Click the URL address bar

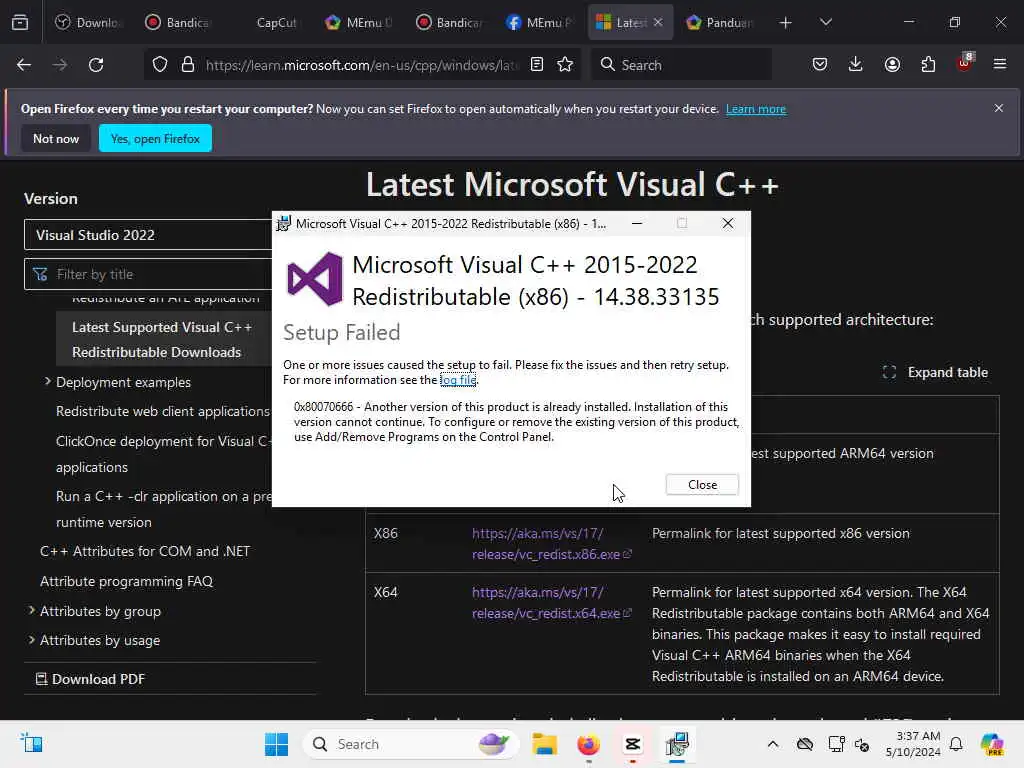pyautogui.click(x=361, y=65)
